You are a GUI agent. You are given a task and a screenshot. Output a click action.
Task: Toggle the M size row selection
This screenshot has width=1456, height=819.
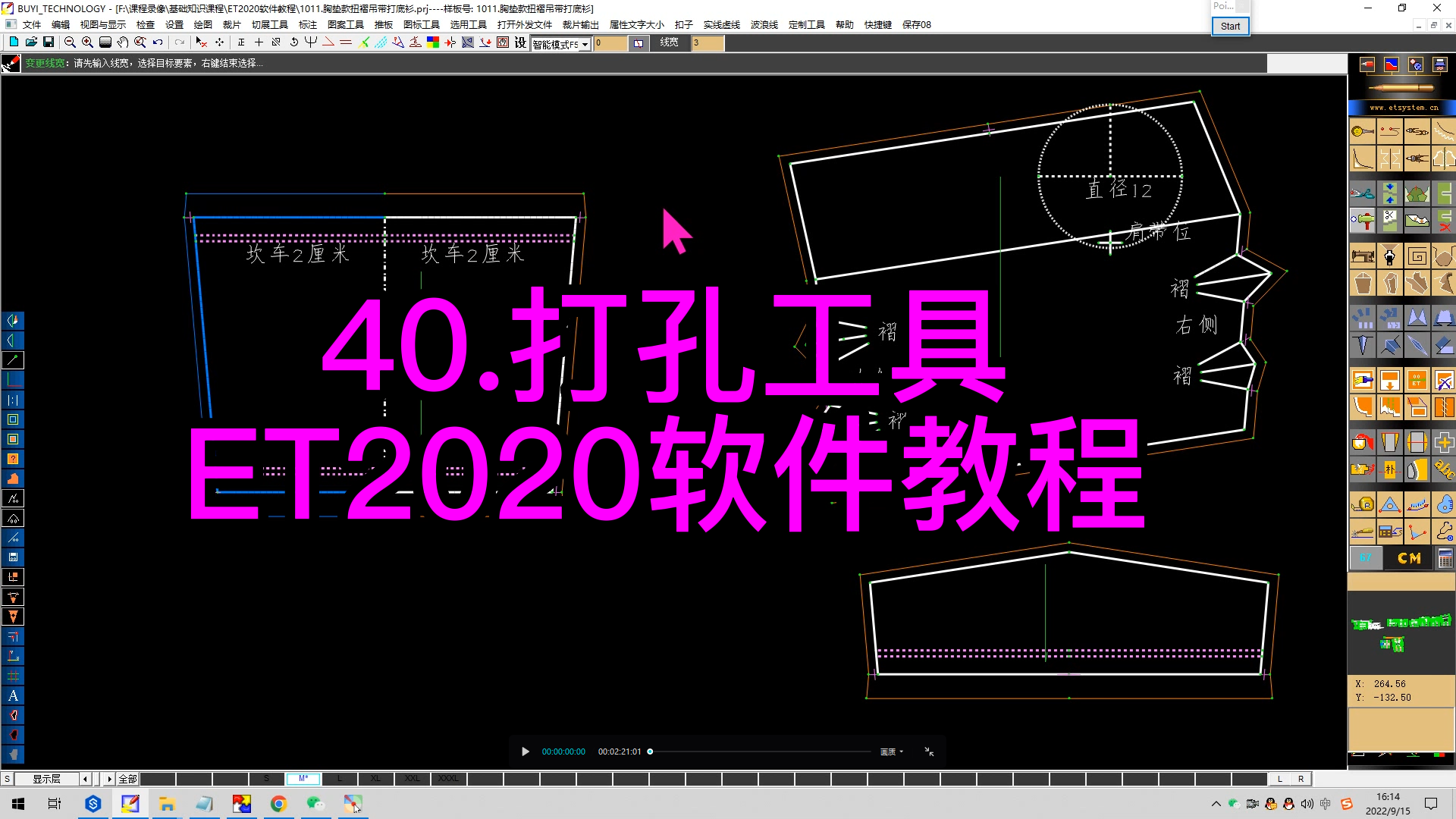click(x=303, y=778)
